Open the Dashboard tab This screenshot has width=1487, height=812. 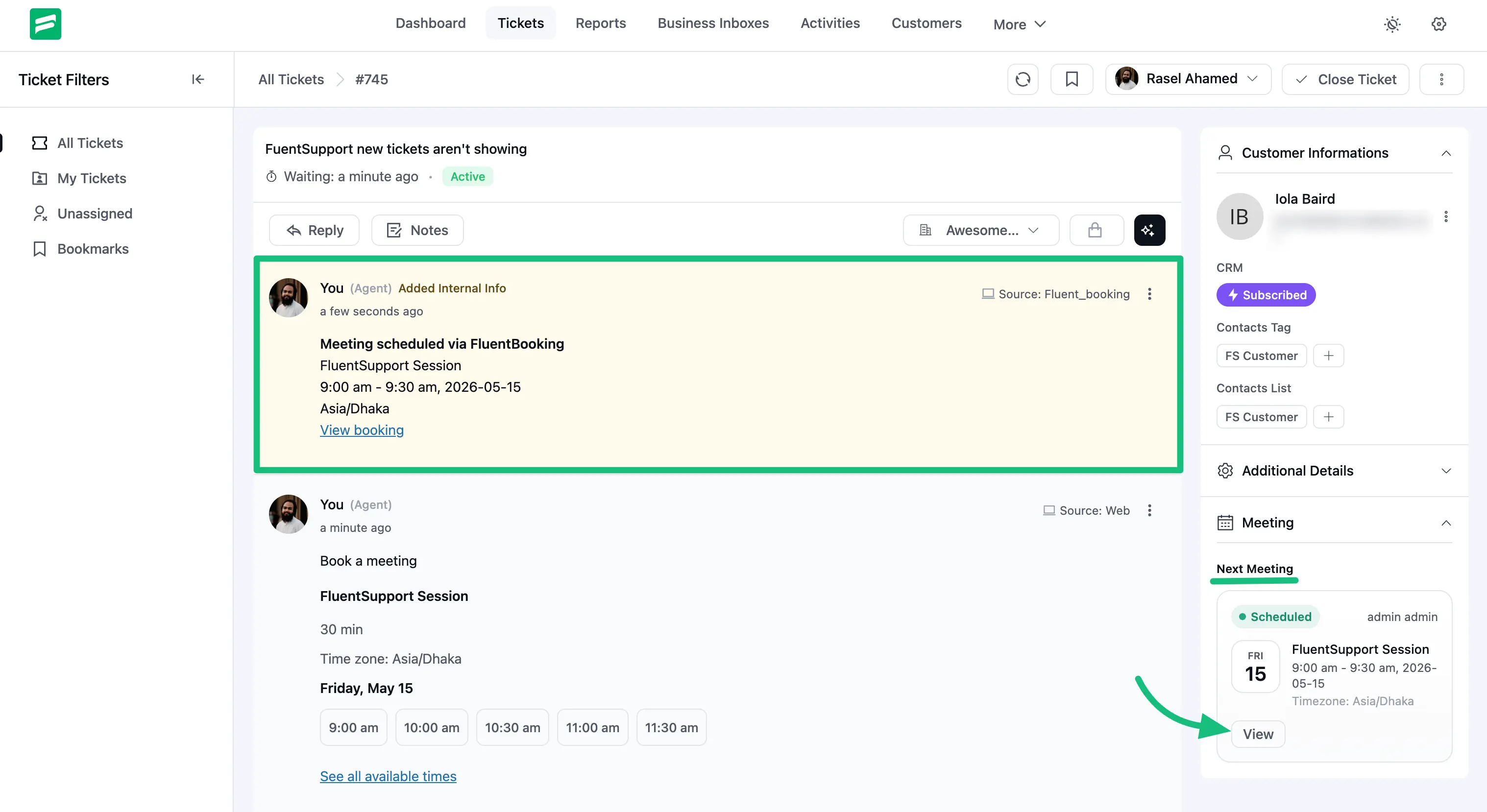coord(430,23)
